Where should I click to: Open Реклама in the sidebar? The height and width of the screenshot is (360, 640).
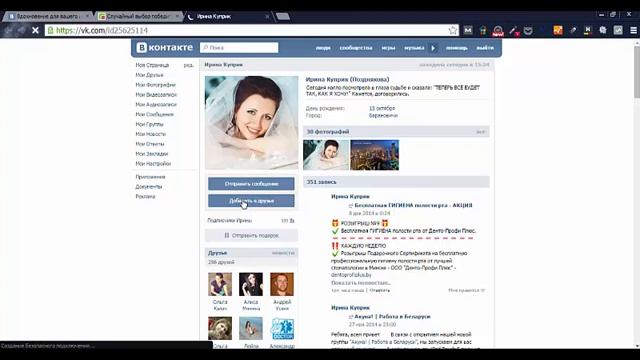coord(145,196)
